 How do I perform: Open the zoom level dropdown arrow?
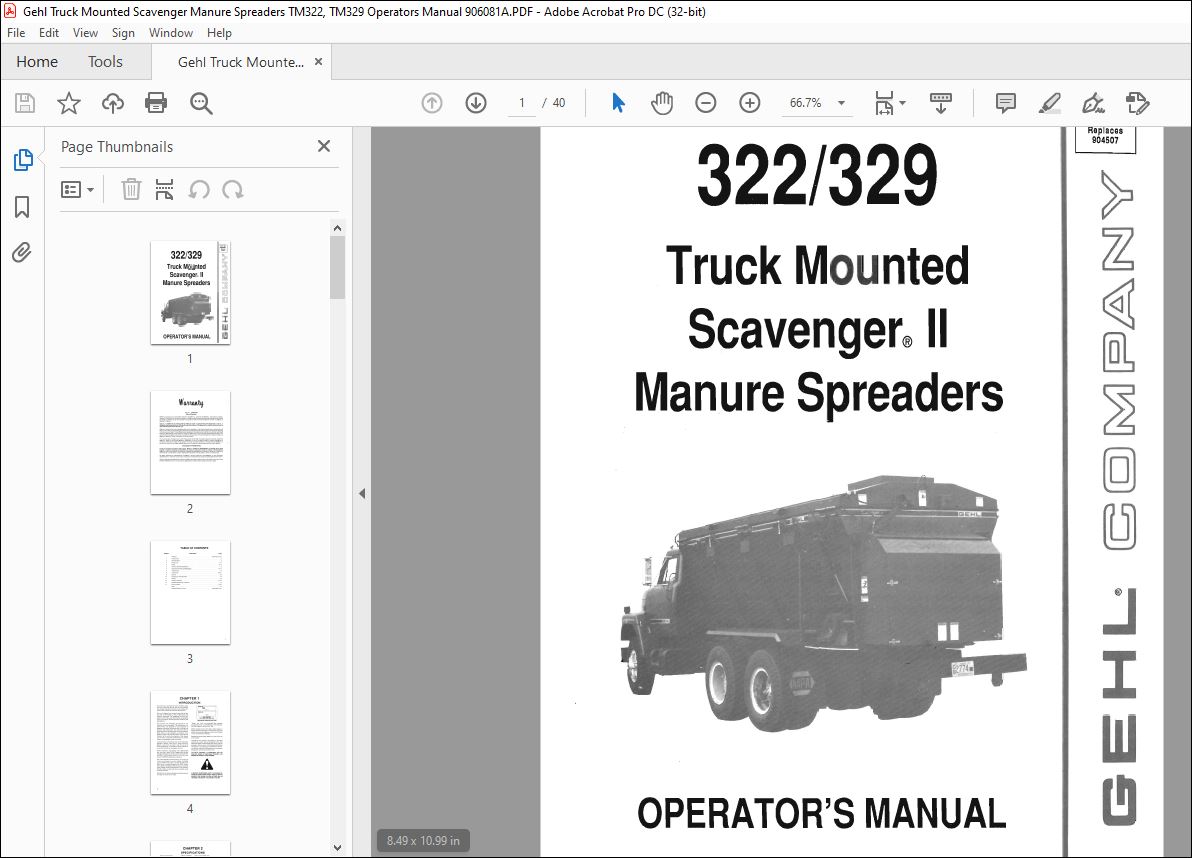click(x=842, y=103)
